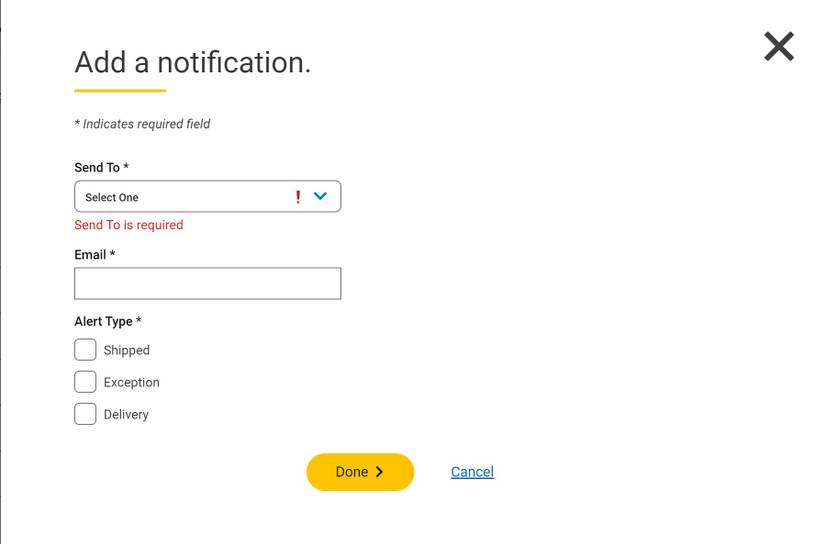Open the Send To dropdown
This screenshot has width=825, height=544.
point(190,197)
